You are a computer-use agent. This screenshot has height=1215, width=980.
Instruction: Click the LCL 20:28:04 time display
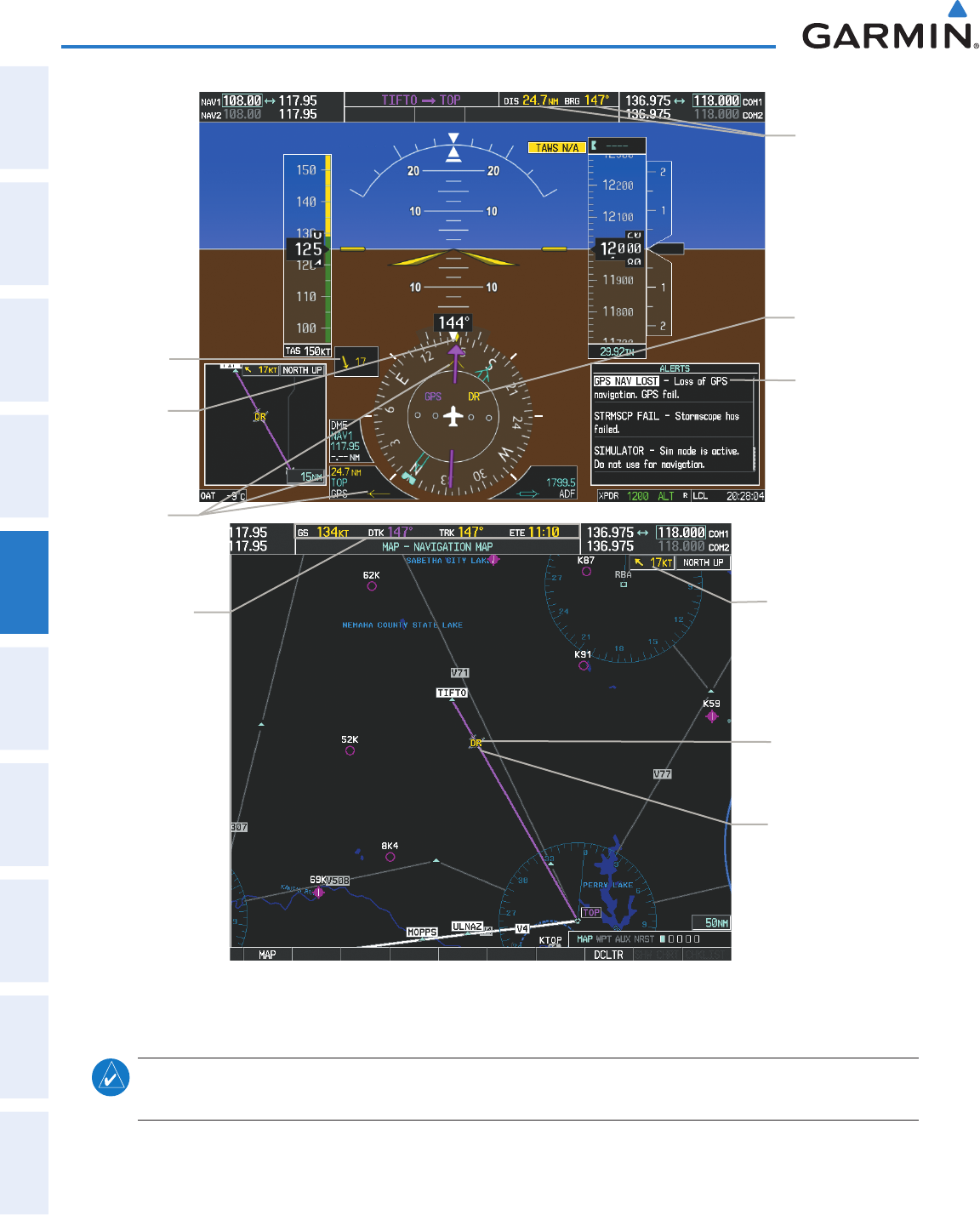(x=728, y=496)
